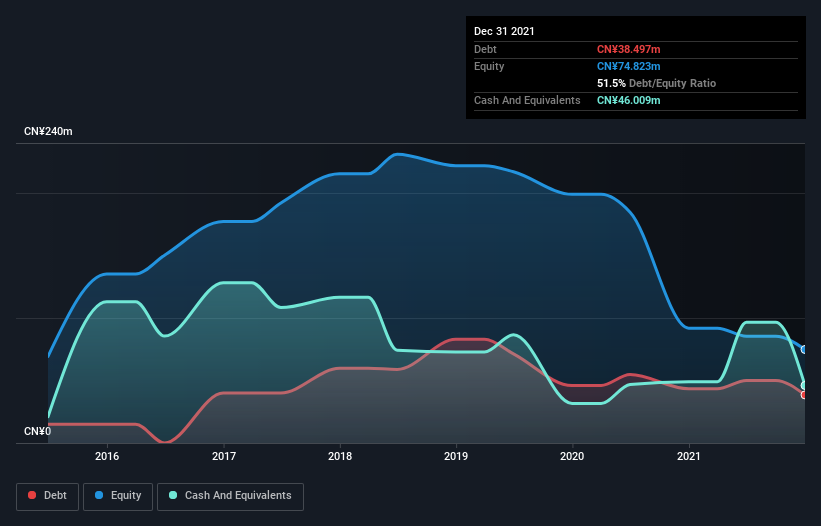Image resolution: width=821 pixels, height=526 pixels.
Task: Click the Equity label in the tooltip
Action: click(489, 66)
